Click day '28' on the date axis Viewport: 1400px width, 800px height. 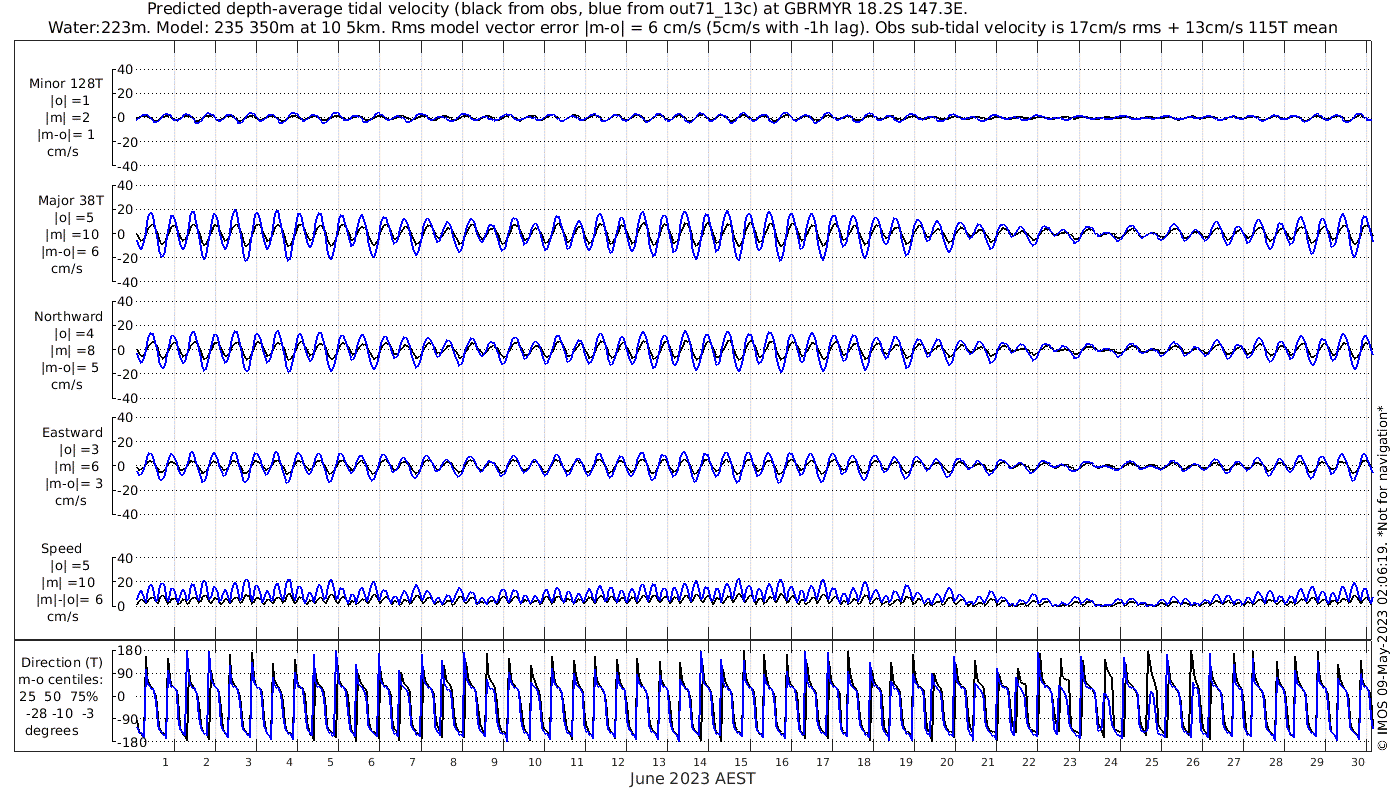coord(1275,762)
